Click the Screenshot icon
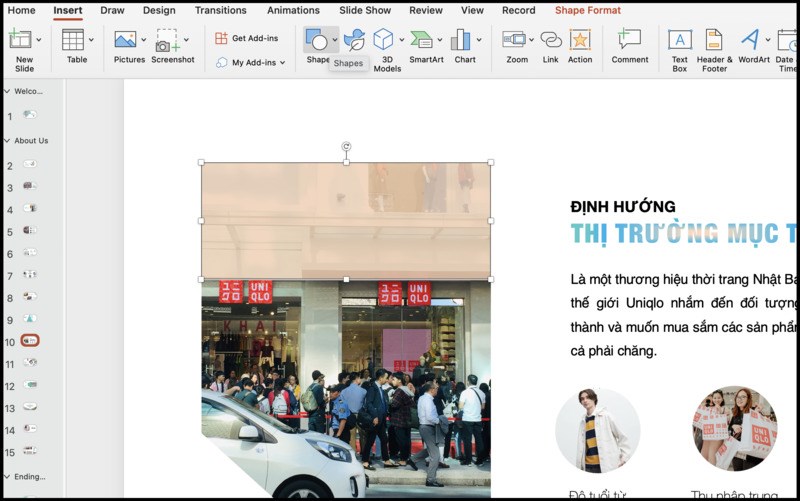 (168, 40)
